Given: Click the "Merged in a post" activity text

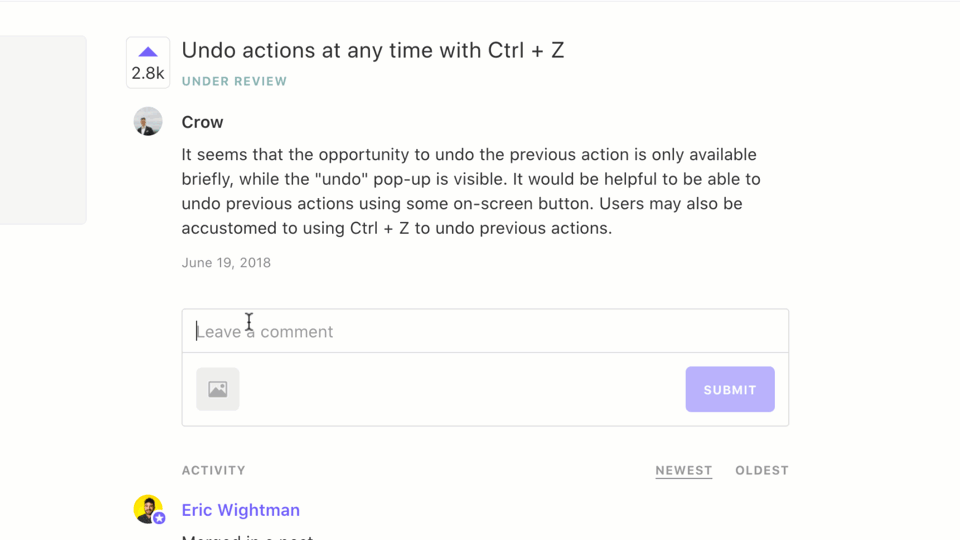Looking at the screenshot, I should [x=247, y=537].
